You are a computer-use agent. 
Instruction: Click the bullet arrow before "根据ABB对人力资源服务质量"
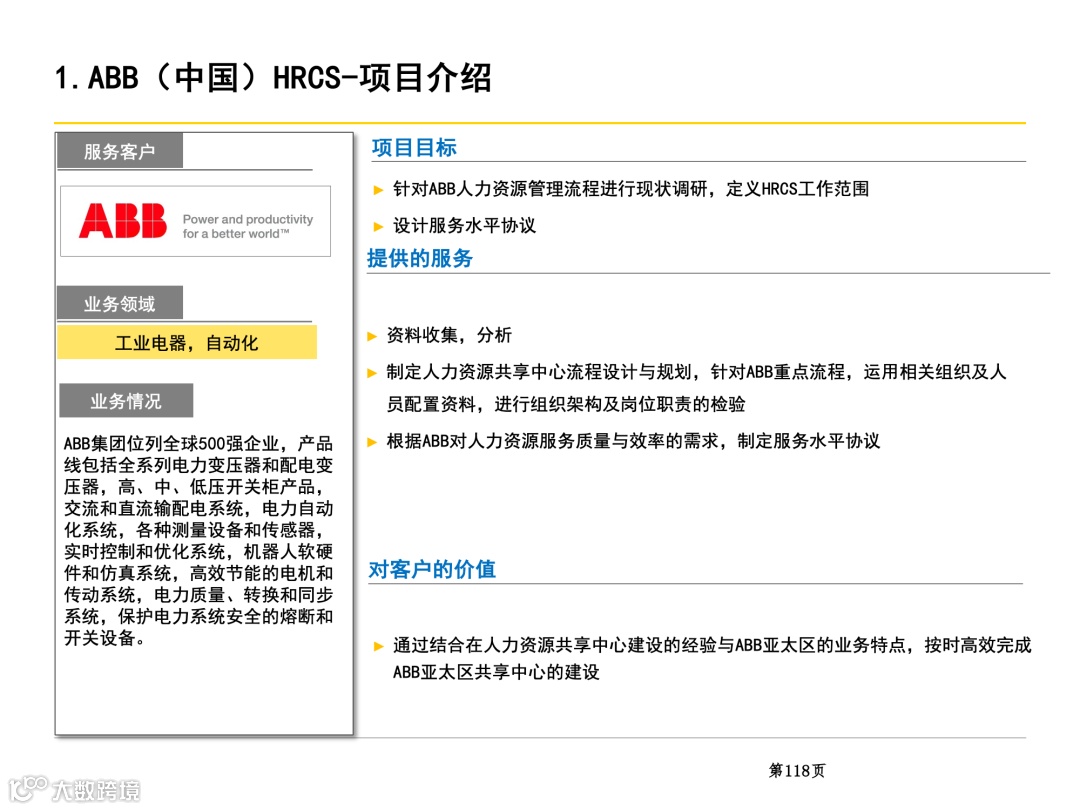point(372,442)
